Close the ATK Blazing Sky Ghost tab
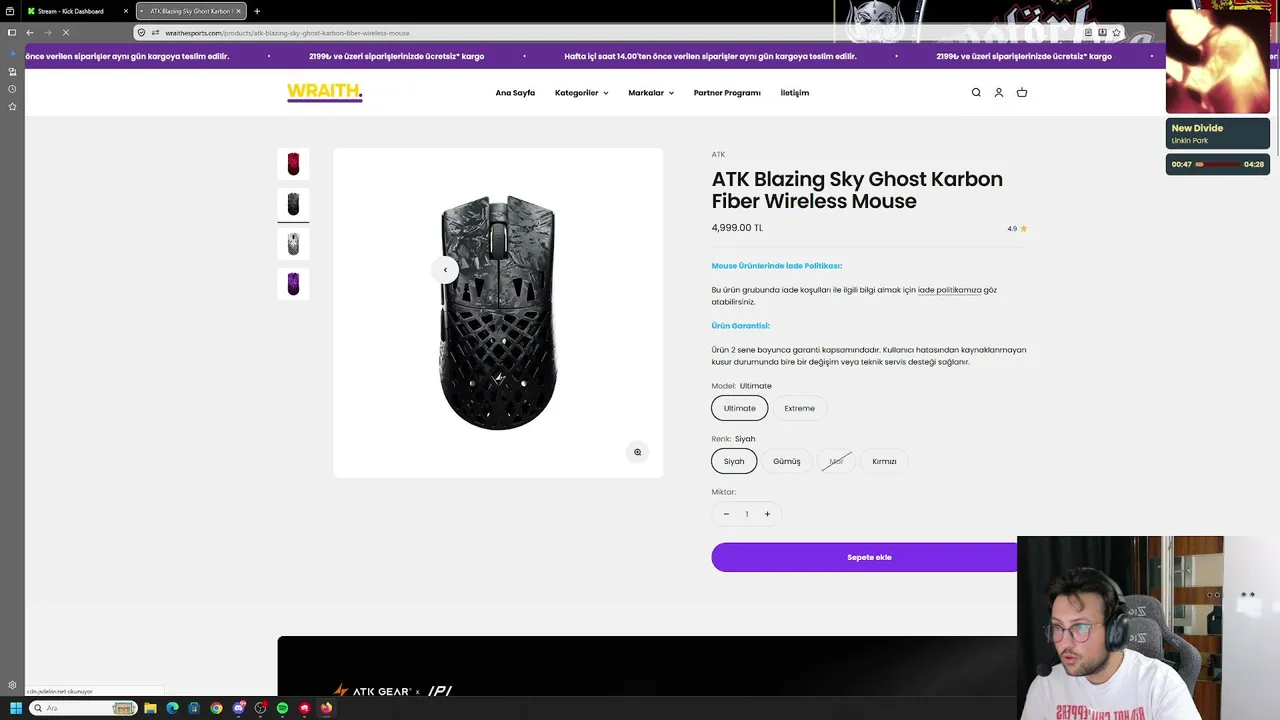1280x720 pixels. click(238, 11)
